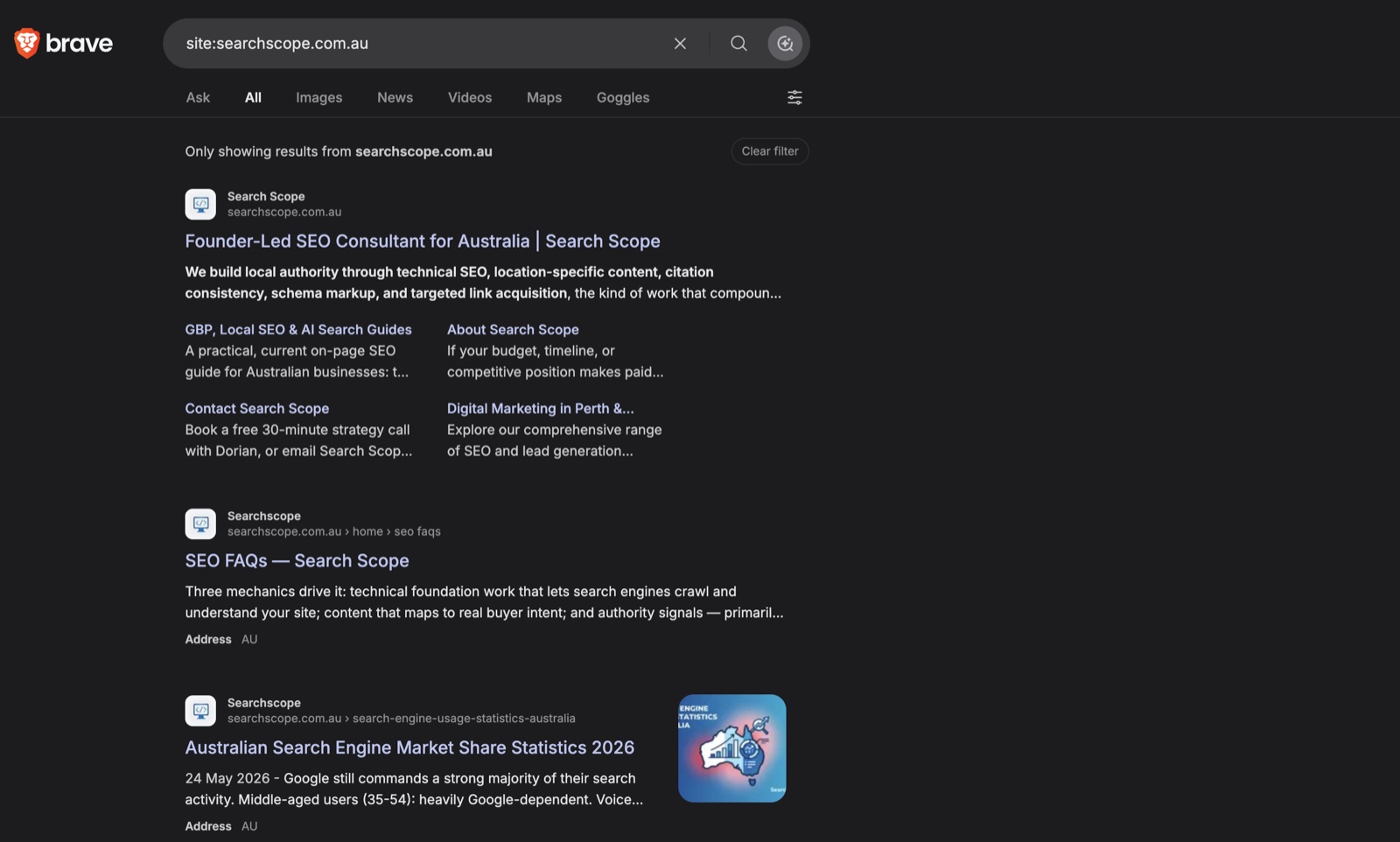The height and width of the screenshot is (842, 1400).
Task: Click the Brave lion logo
Action: pos(27,43)
